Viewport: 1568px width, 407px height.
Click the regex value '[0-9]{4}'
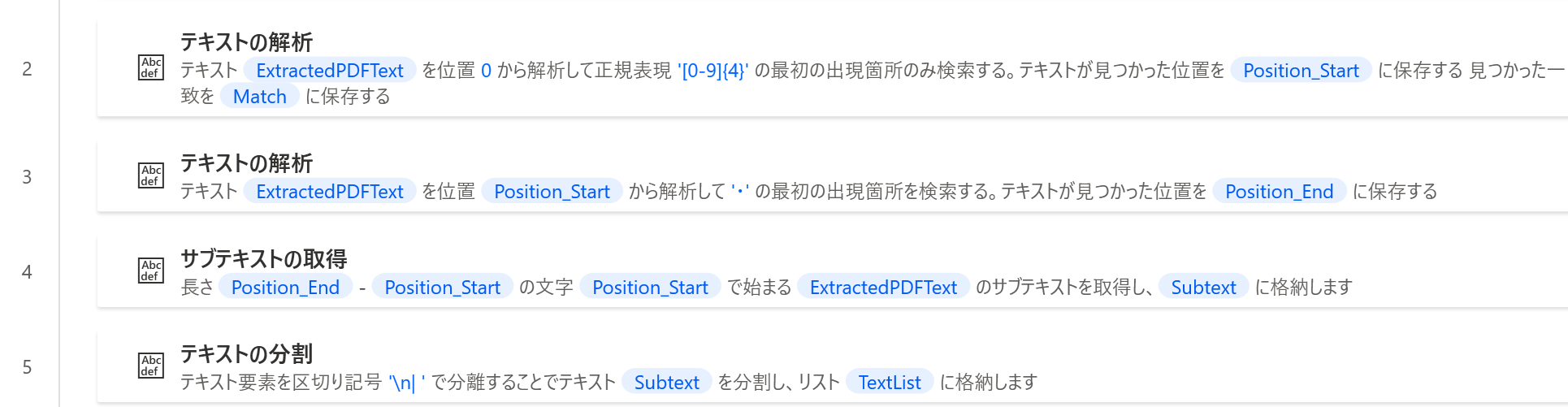[713, 71]
